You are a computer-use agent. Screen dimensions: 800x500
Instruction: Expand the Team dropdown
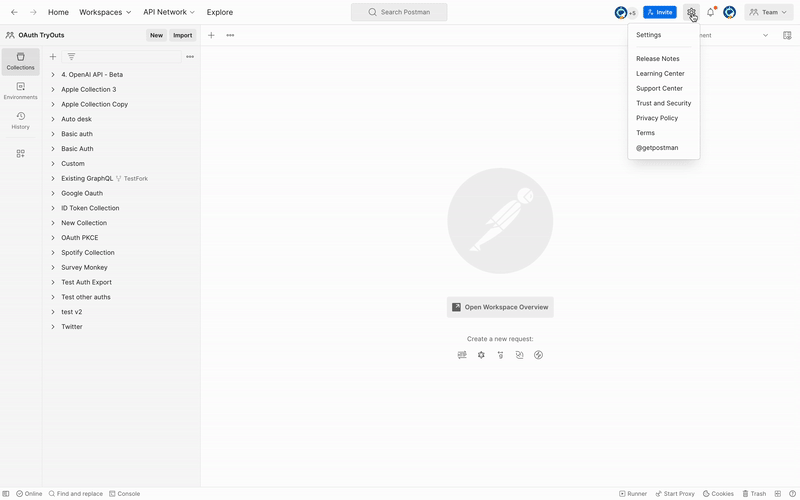coord(769,12)
